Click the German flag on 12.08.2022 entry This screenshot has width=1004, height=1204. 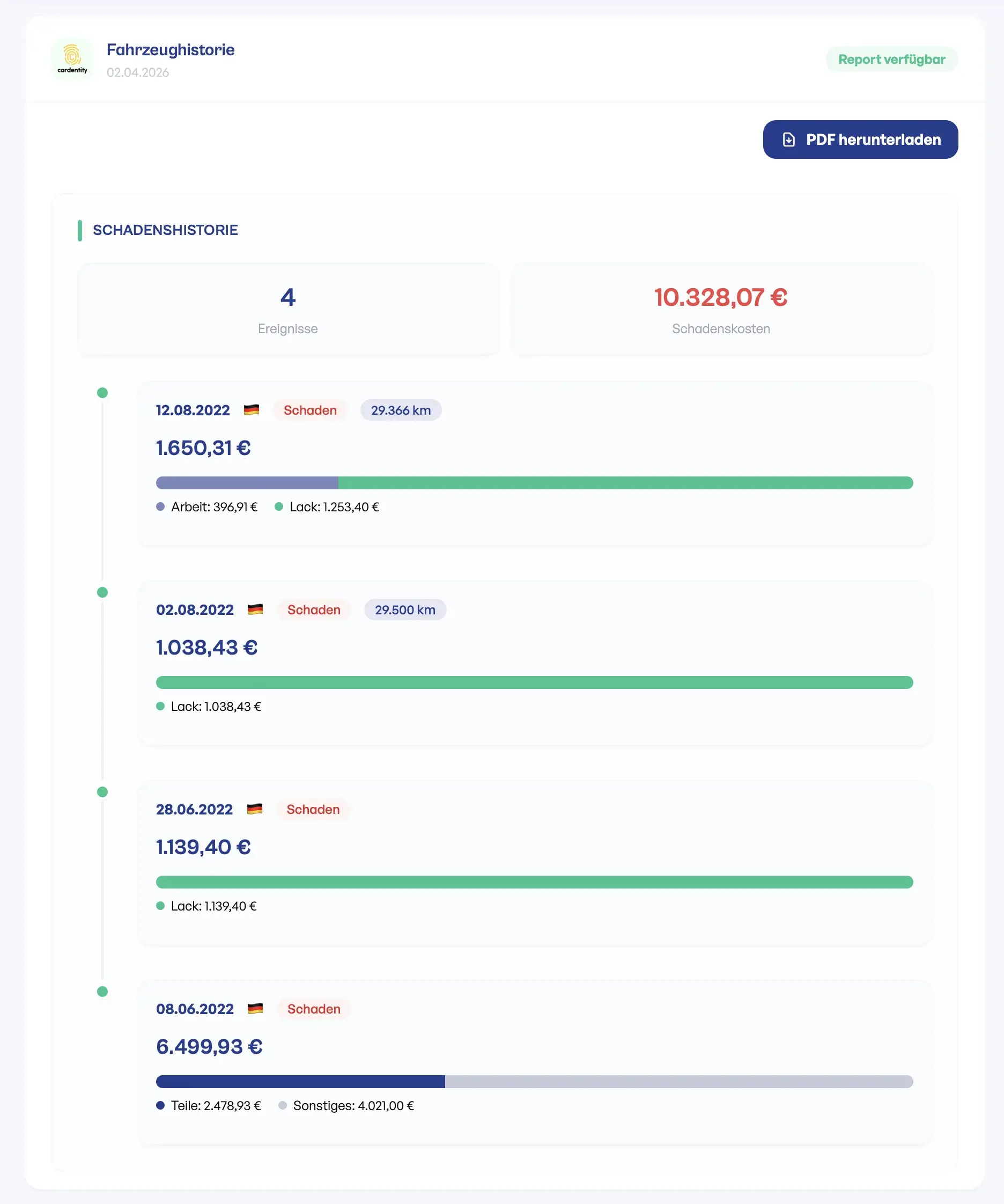pos(251,410)
